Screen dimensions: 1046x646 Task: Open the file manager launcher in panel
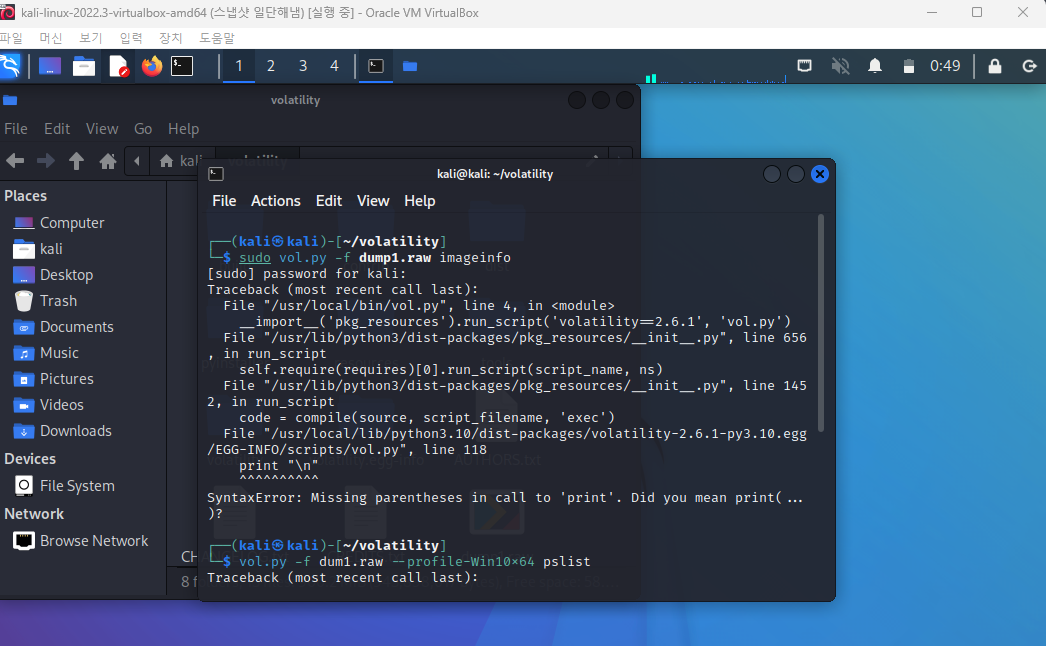pos(84,66)
